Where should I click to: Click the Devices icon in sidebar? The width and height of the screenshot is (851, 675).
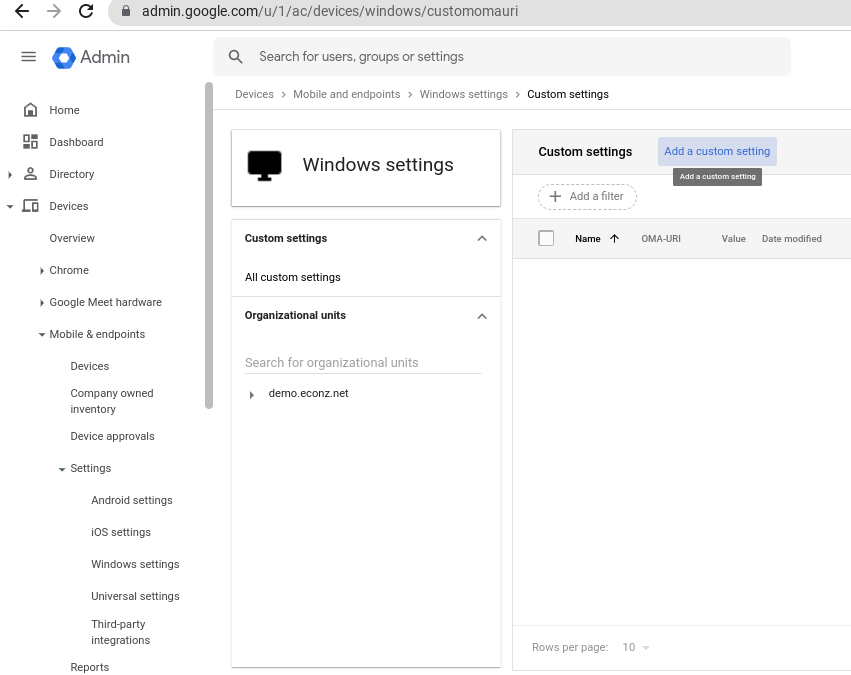coord(30,206)
